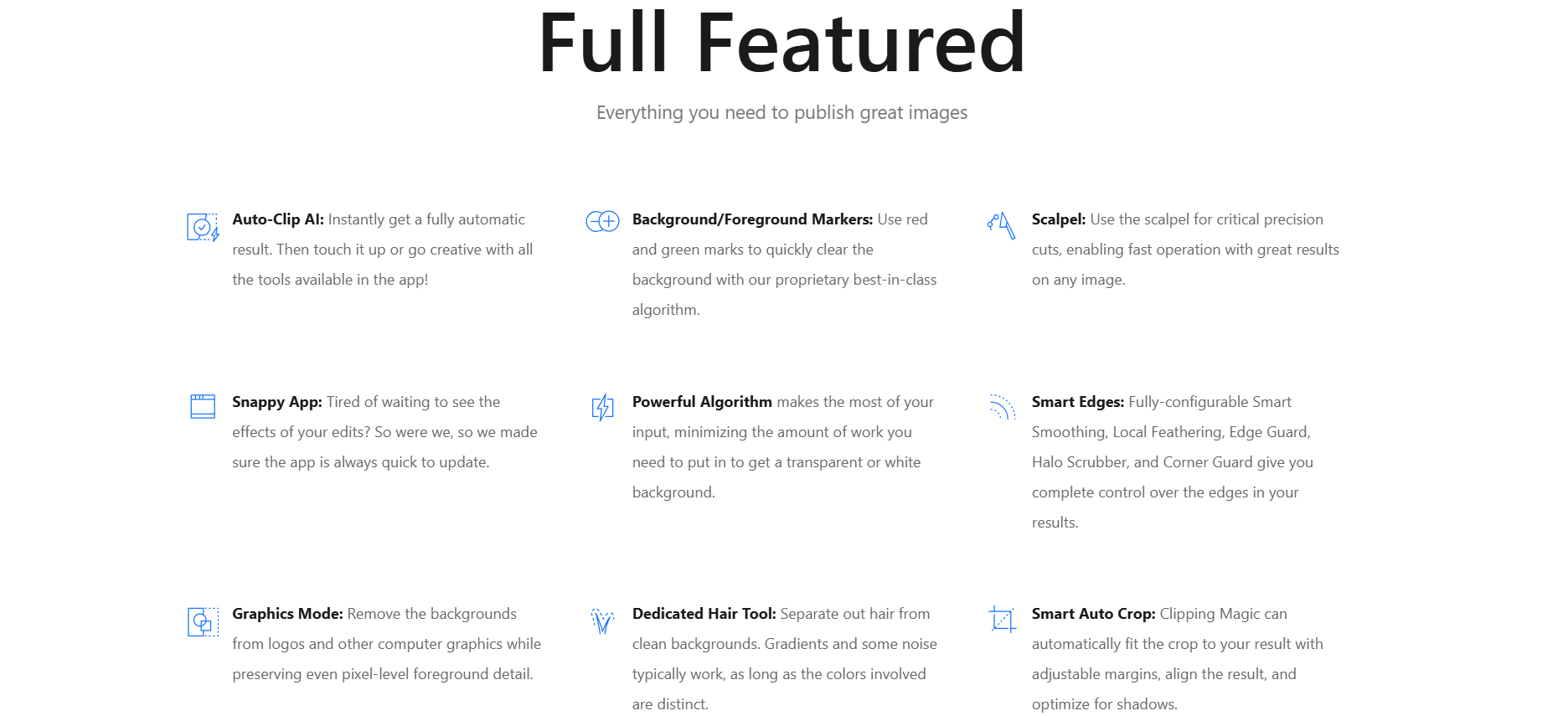Click the Graphics Mode shapes icon
The image size is (1568, 716).
tap(203, 622)
